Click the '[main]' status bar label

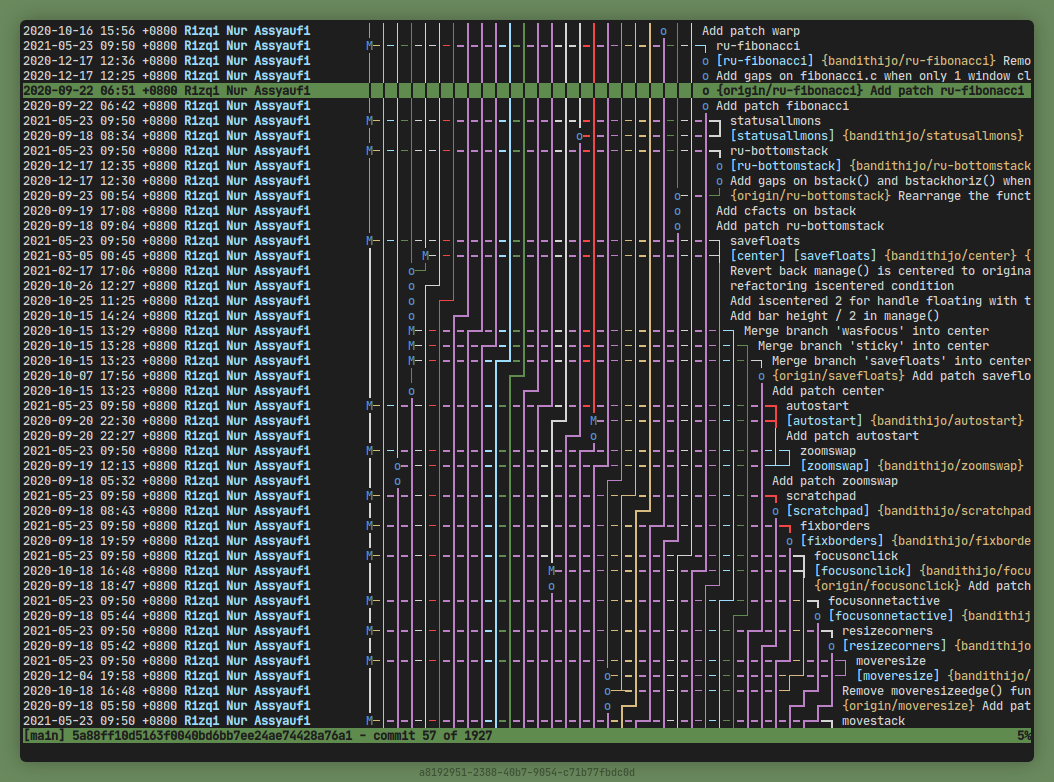point(43,736)
